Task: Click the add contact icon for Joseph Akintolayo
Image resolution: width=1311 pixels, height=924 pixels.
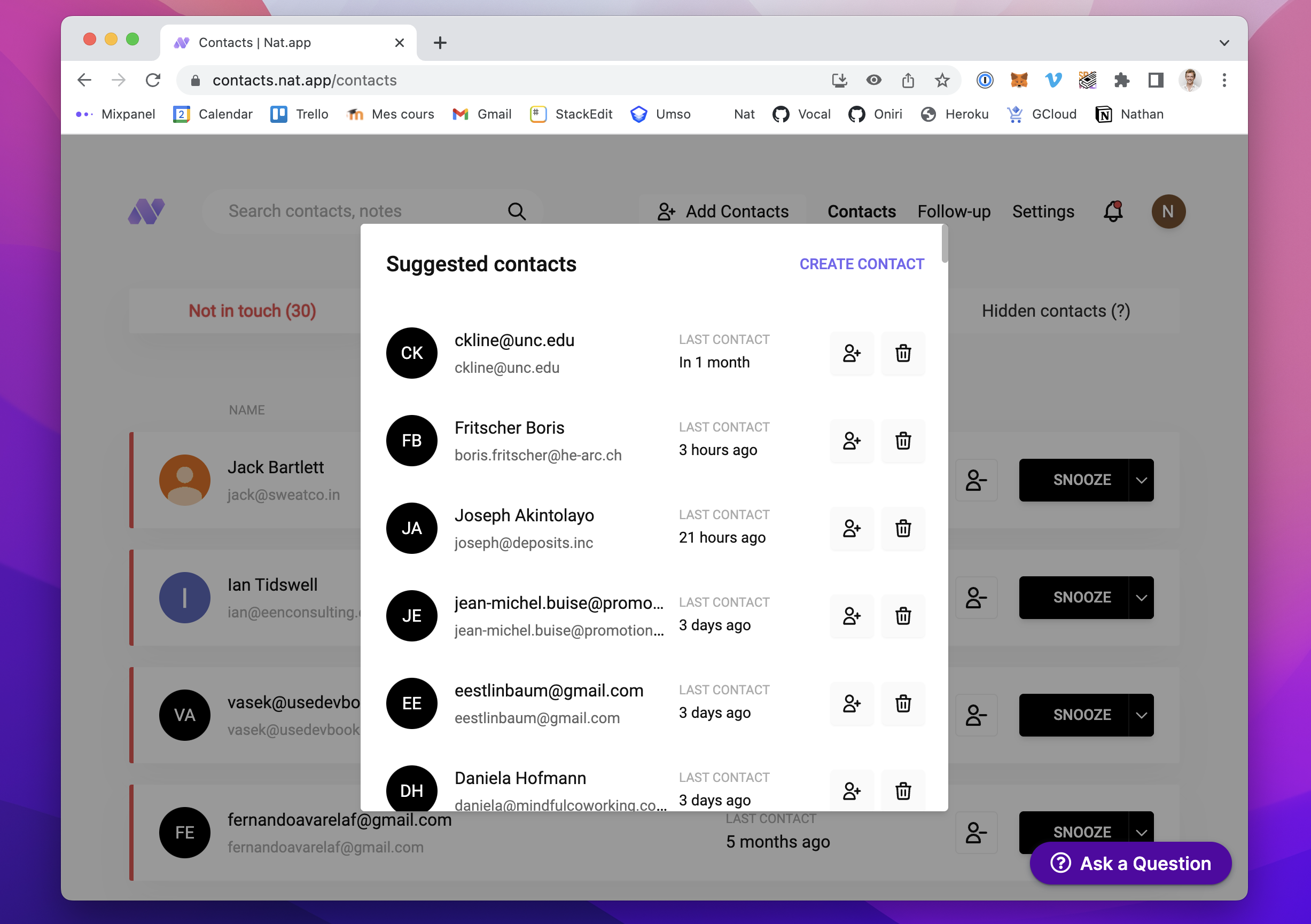Action: tap(851, 527)
